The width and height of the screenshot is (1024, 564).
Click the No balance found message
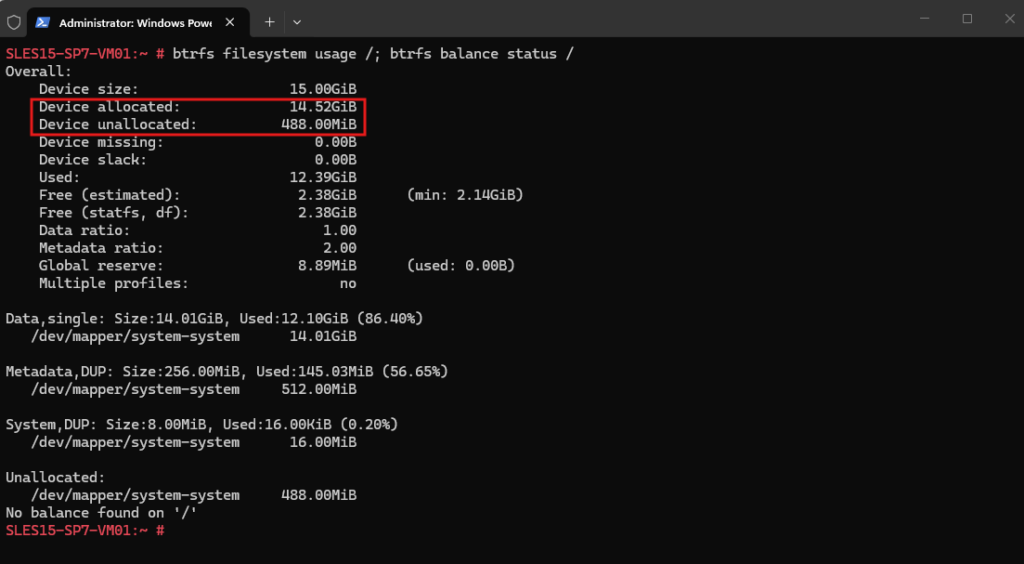101,512
